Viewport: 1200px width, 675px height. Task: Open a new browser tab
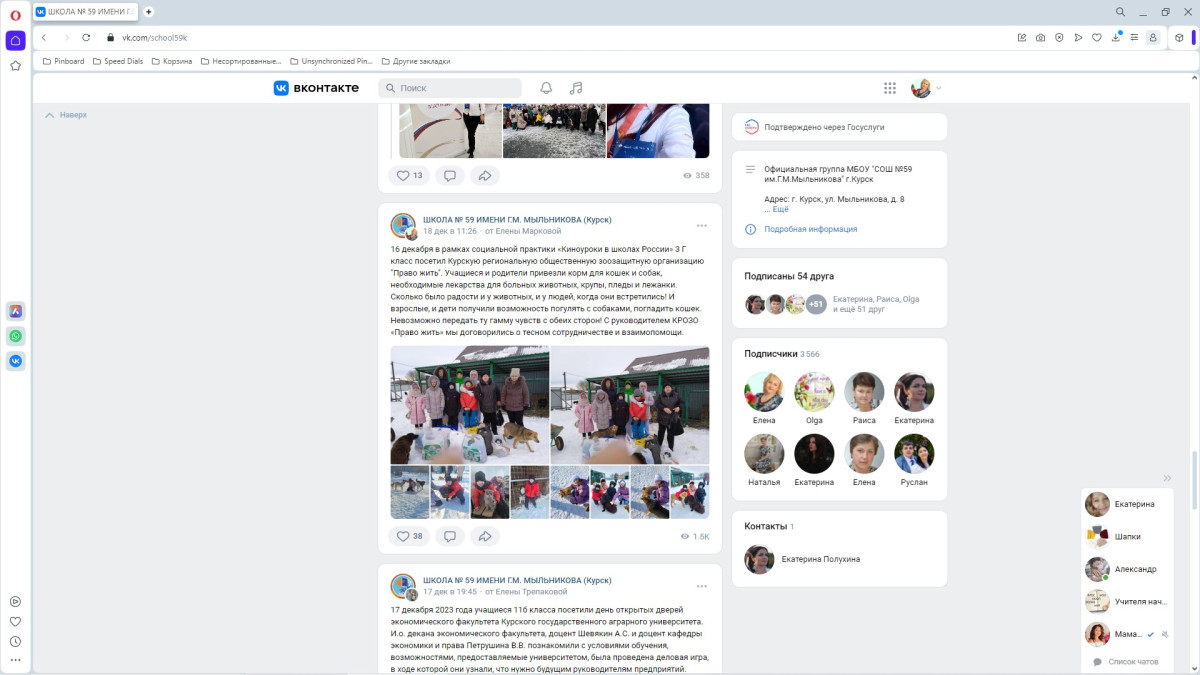pyautogui.click(x=149, y=12)
